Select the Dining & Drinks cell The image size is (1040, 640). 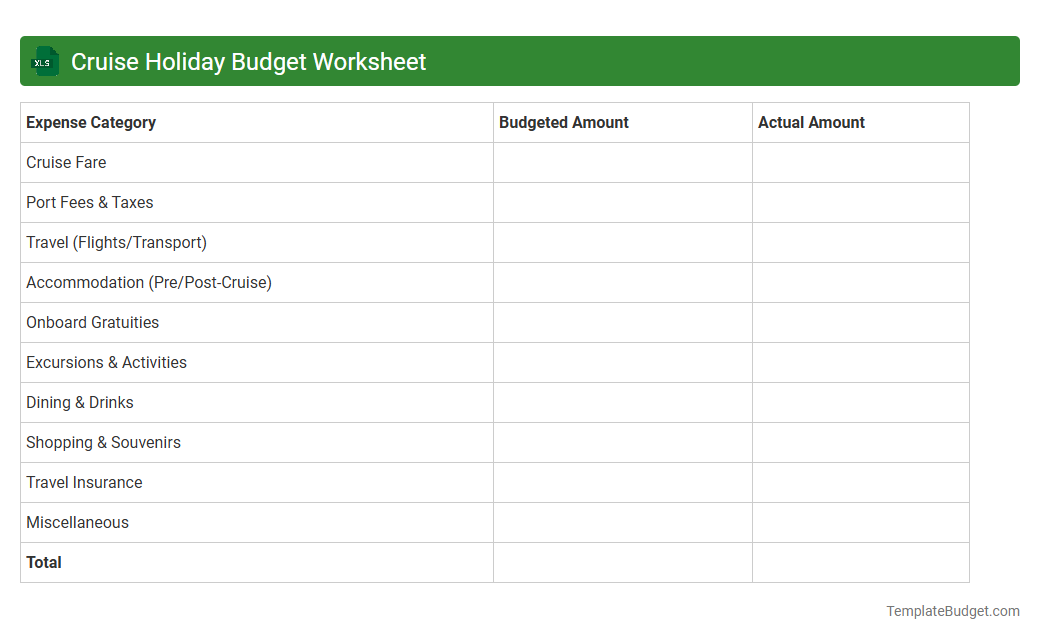coord(80,402)
